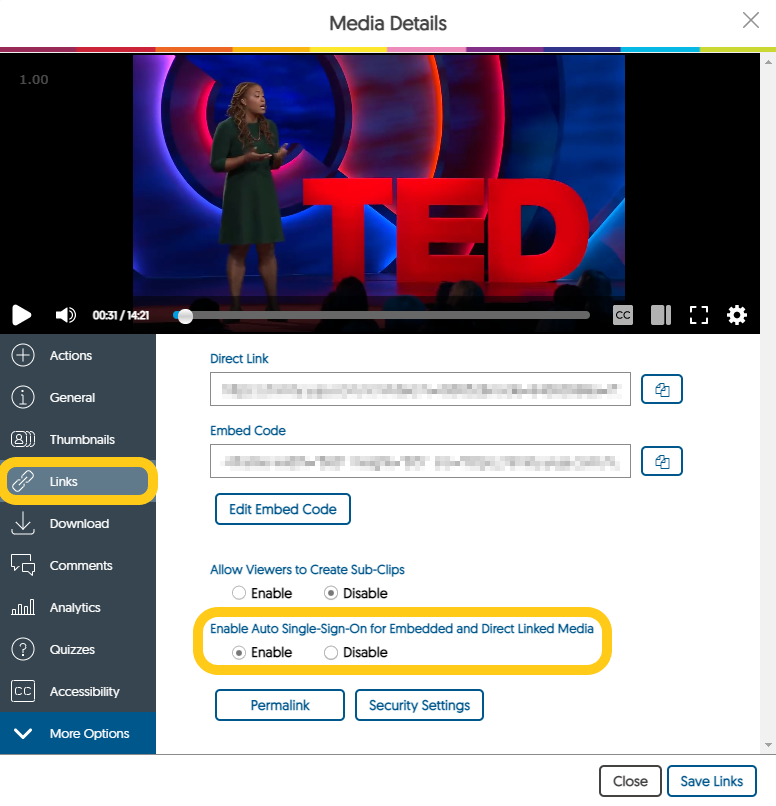
Task: Open Quizzes section
Action: [78, 650]
